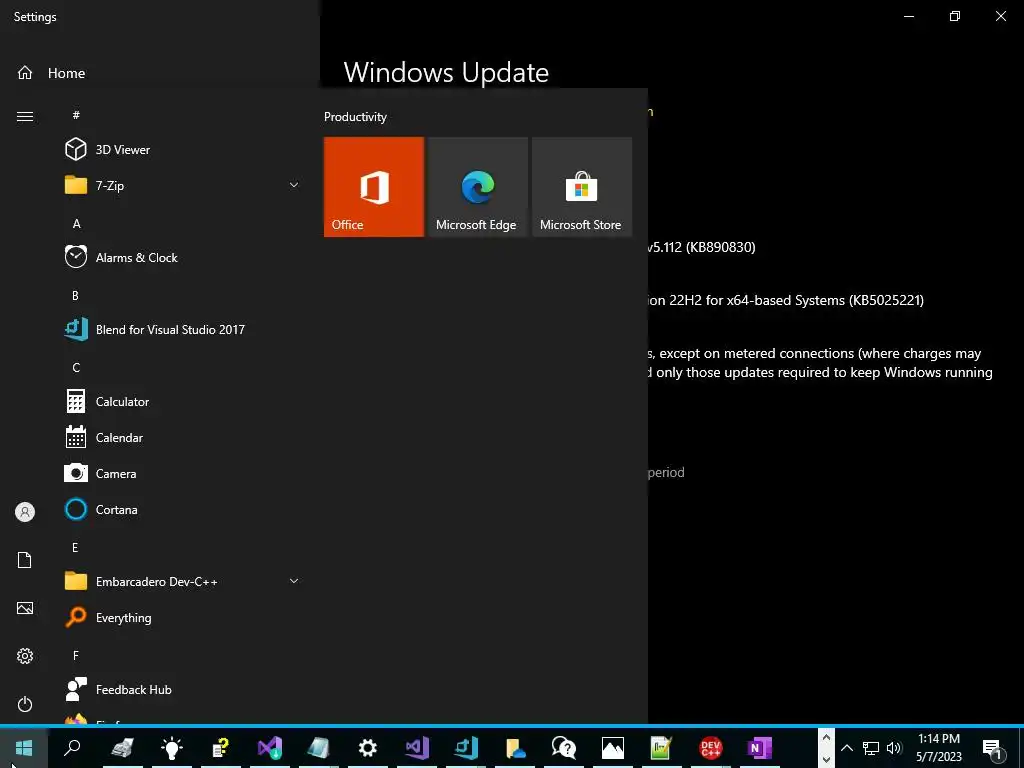Open the Get Help chat taskbar icon
The image size is (1024, 768).
pyautogui.click(x=564, y=748)
